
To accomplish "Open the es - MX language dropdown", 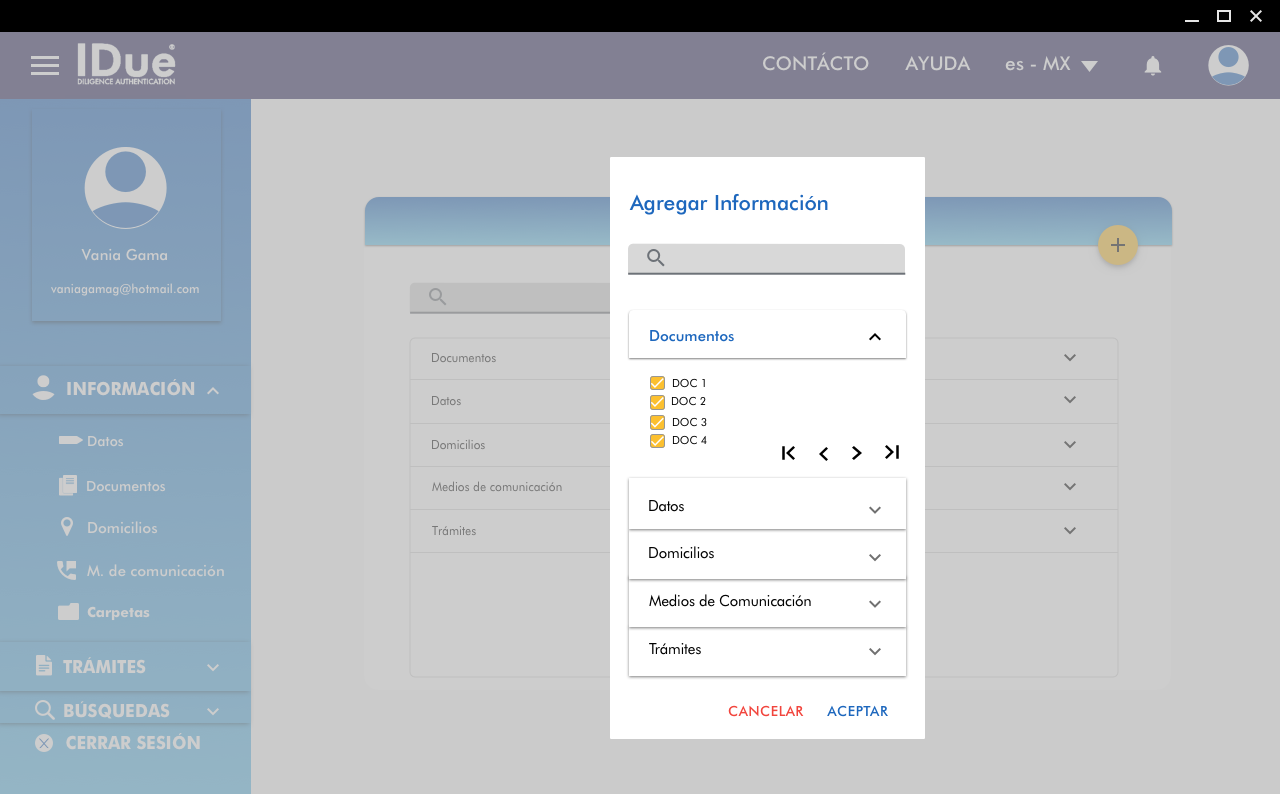I will (1051, 65).
